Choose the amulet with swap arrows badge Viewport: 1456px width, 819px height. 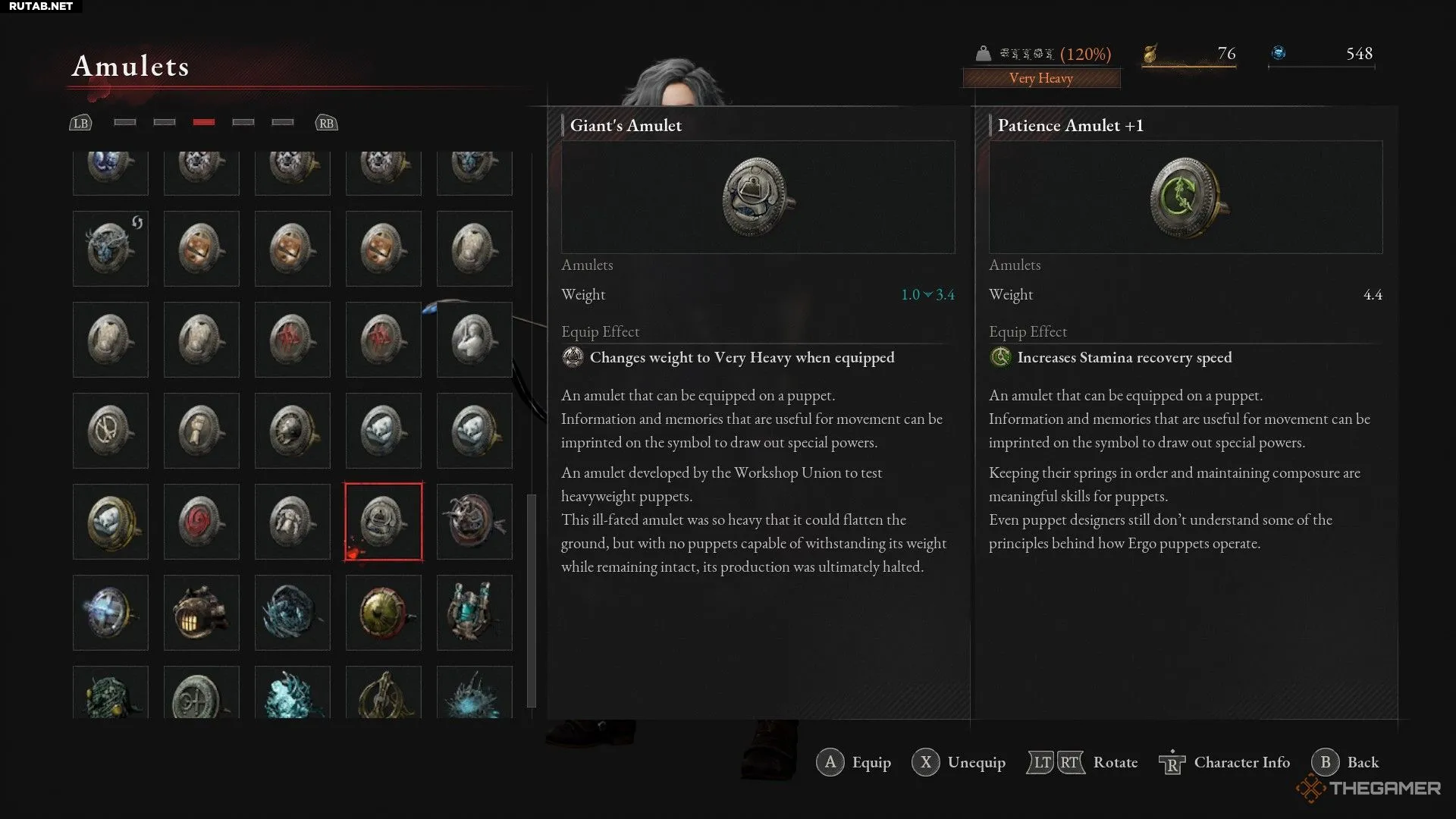click(x=110, y=249)
